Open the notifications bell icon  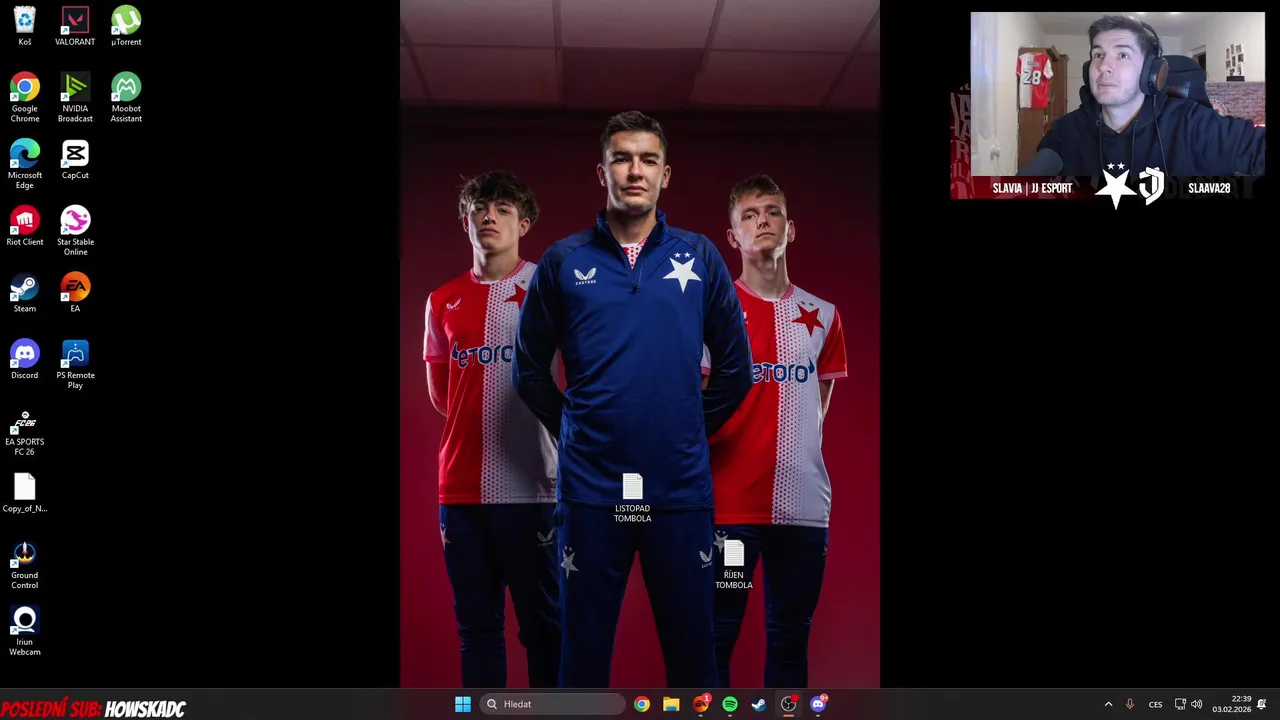(x=1262, y=704)
